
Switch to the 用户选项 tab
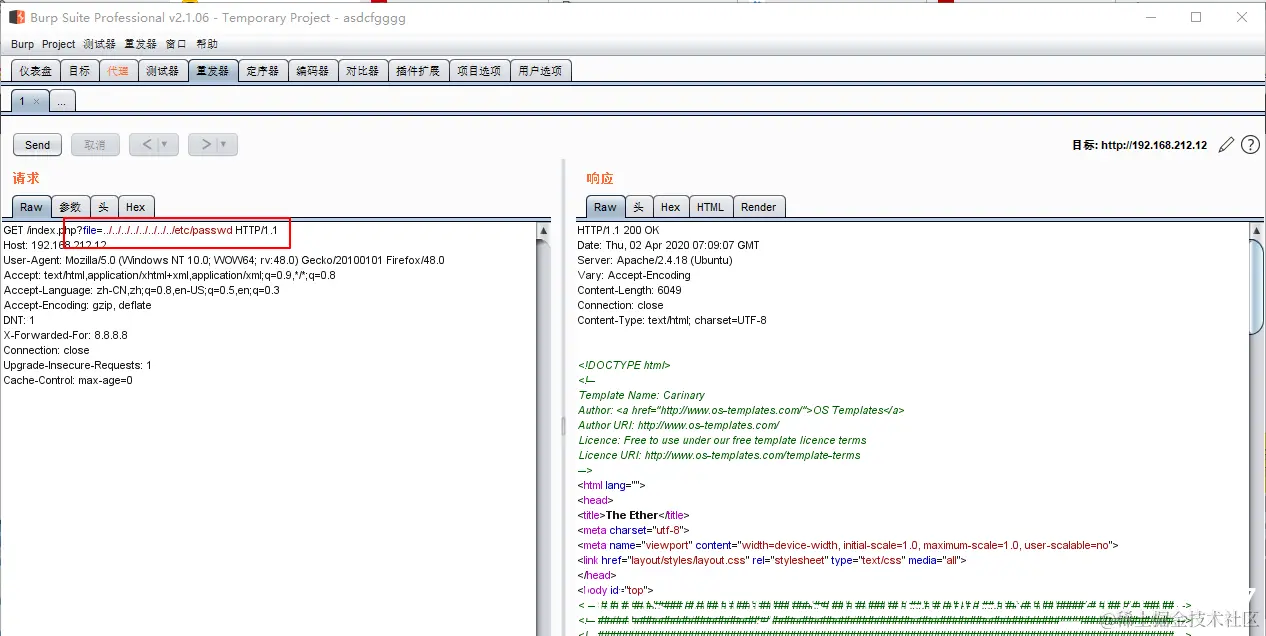(540, 71)
